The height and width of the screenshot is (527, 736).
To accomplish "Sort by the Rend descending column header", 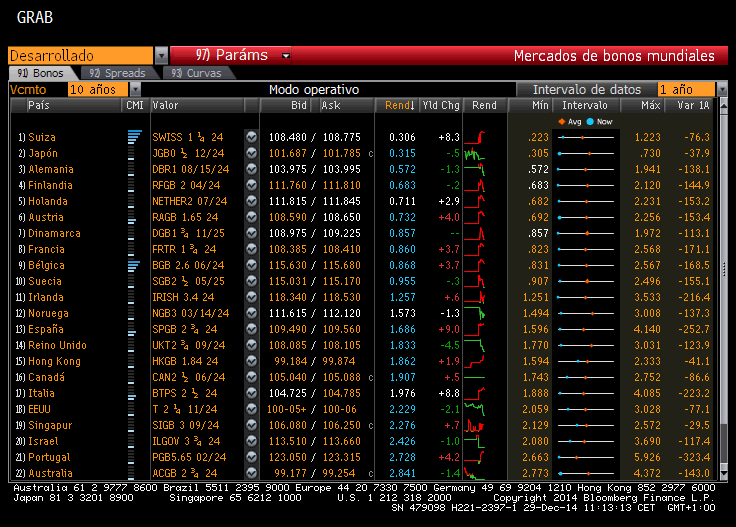I will 399,106.
